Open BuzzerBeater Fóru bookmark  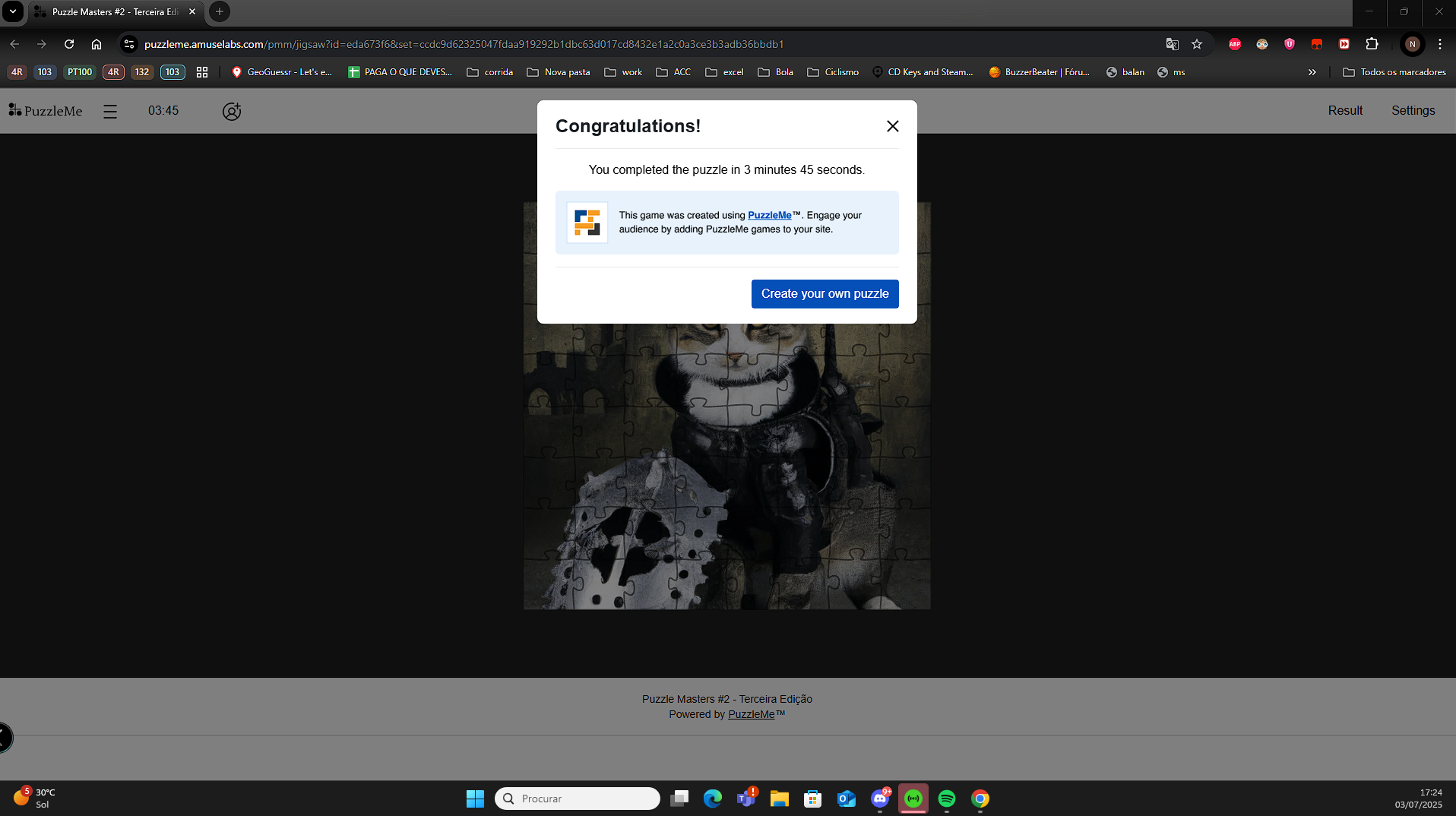click(x=1039, y=72)
